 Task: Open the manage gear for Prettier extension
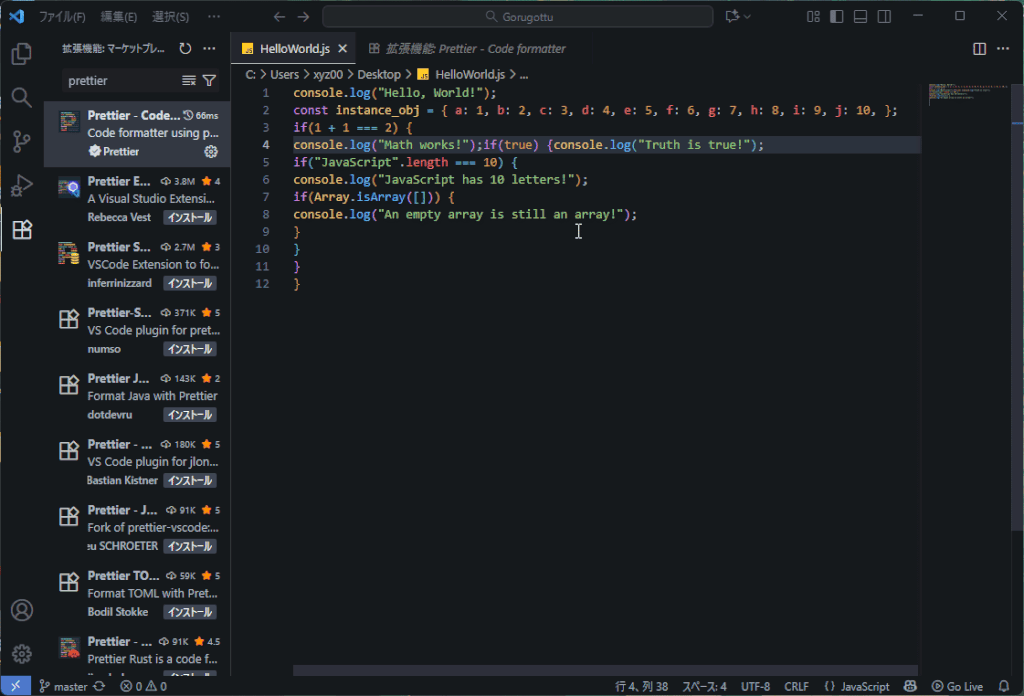211,152
